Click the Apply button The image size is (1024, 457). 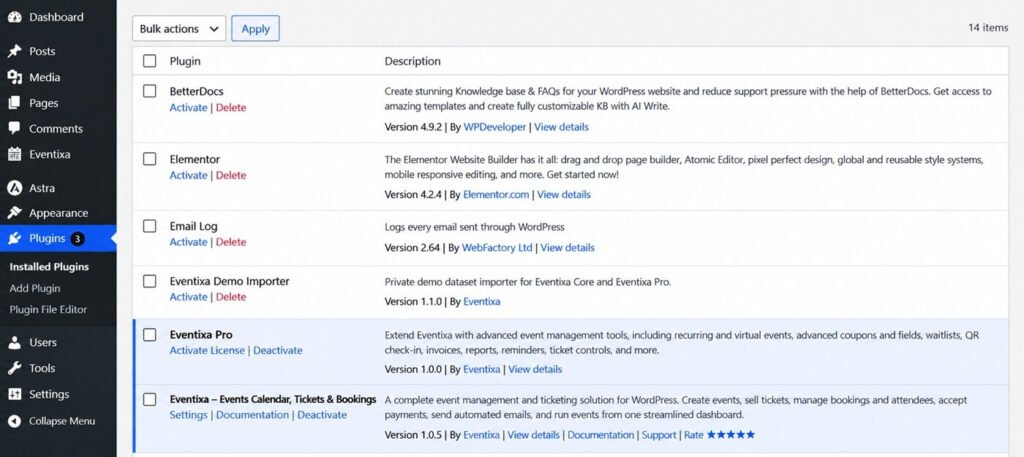[255, 29]
